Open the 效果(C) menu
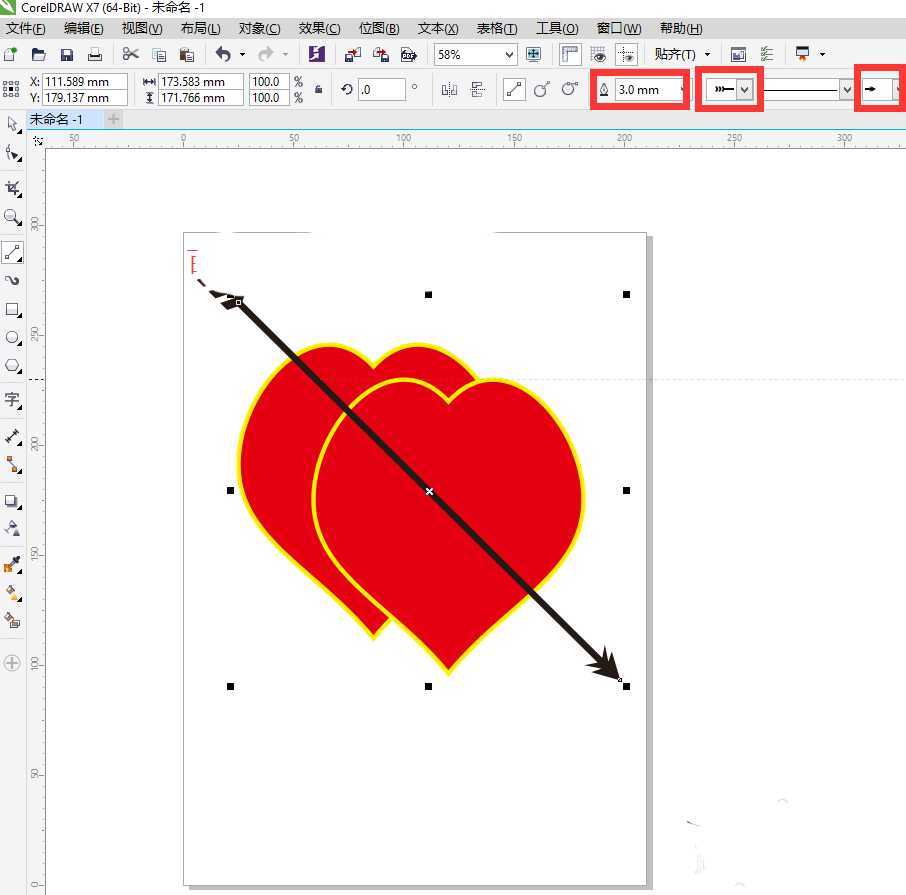 coord(319,28)
